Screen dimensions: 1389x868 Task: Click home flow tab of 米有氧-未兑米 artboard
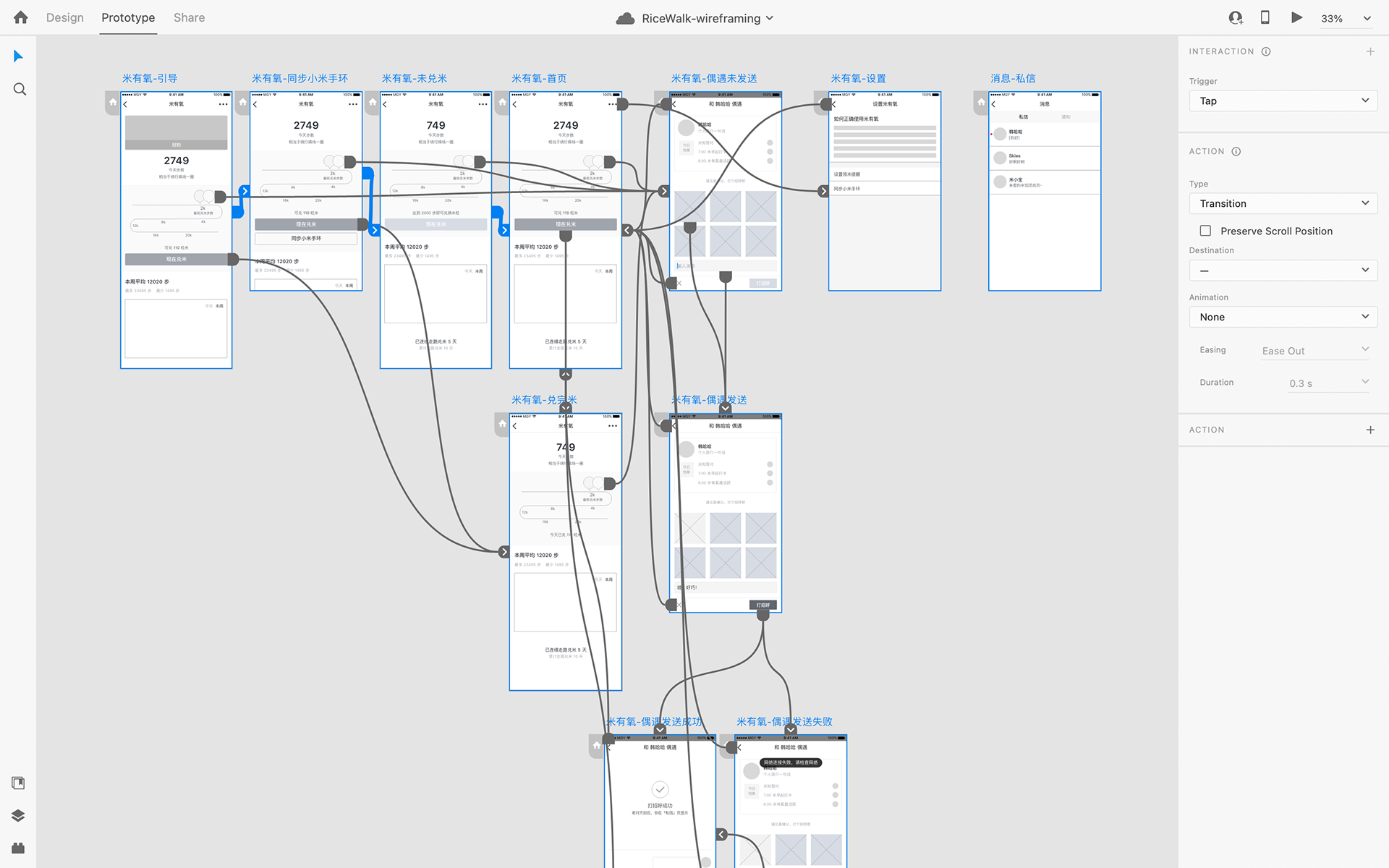point(373,103)
